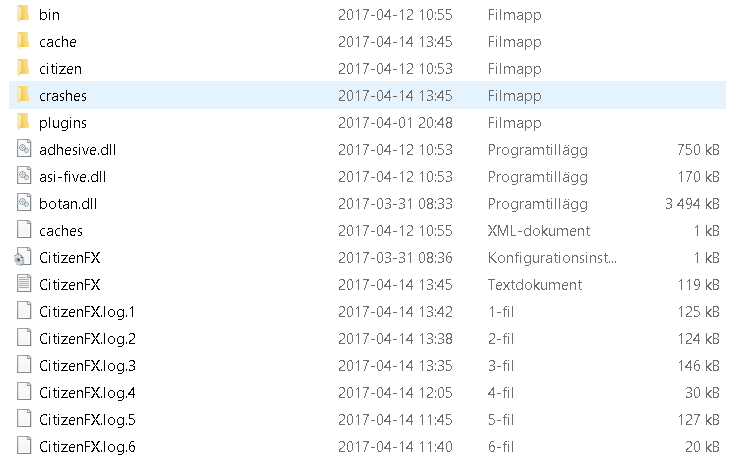Image resolution: width=739 pixels, height=463 pixels.
Task: Select the CitizenFX configuration settings file icon
Action: point(23,257)
